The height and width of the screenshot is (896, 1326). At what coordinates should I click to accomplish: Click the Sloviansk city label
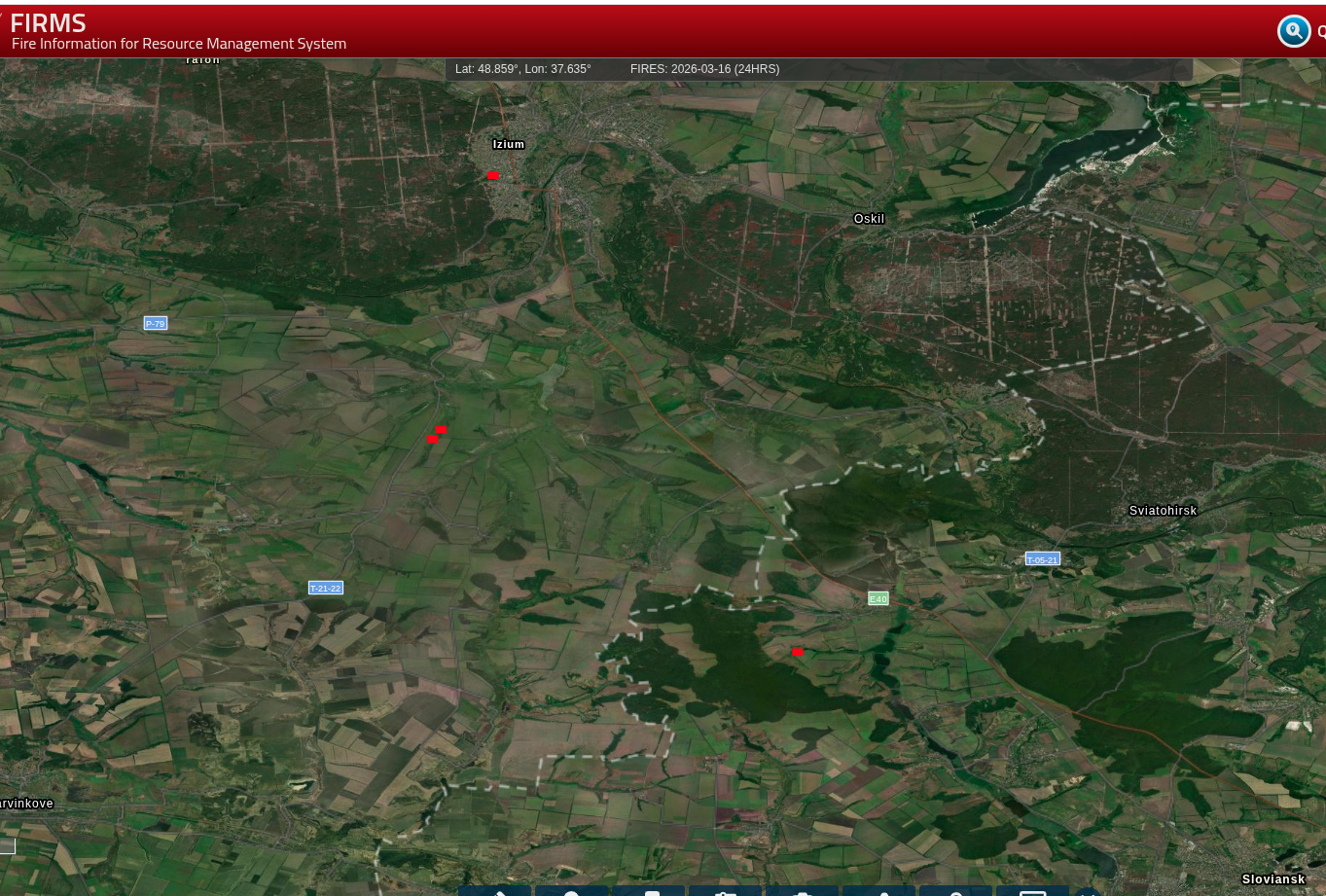[1273, 879]
